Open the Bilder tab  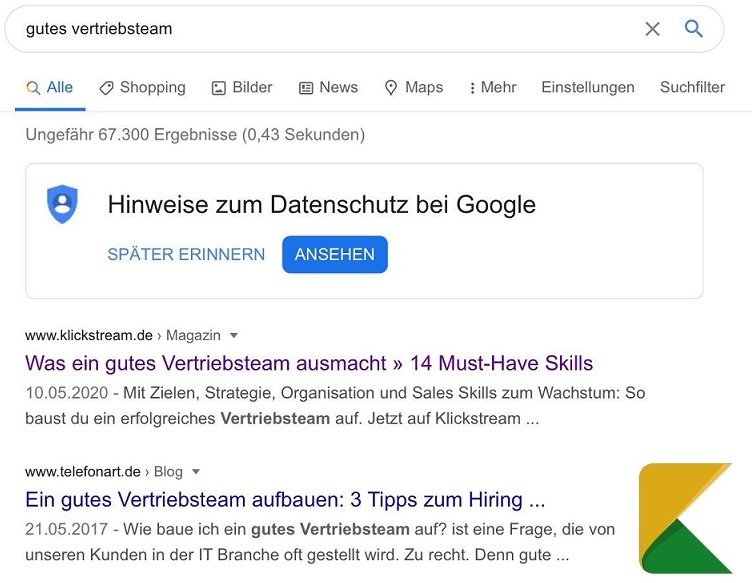click(x=242, y=87)
